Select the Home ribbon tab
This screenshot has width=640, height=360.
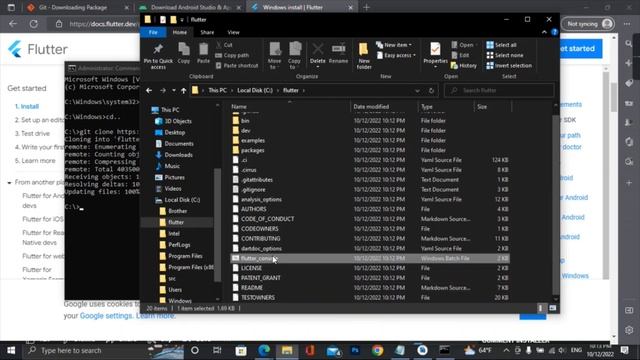pos(180,32)
